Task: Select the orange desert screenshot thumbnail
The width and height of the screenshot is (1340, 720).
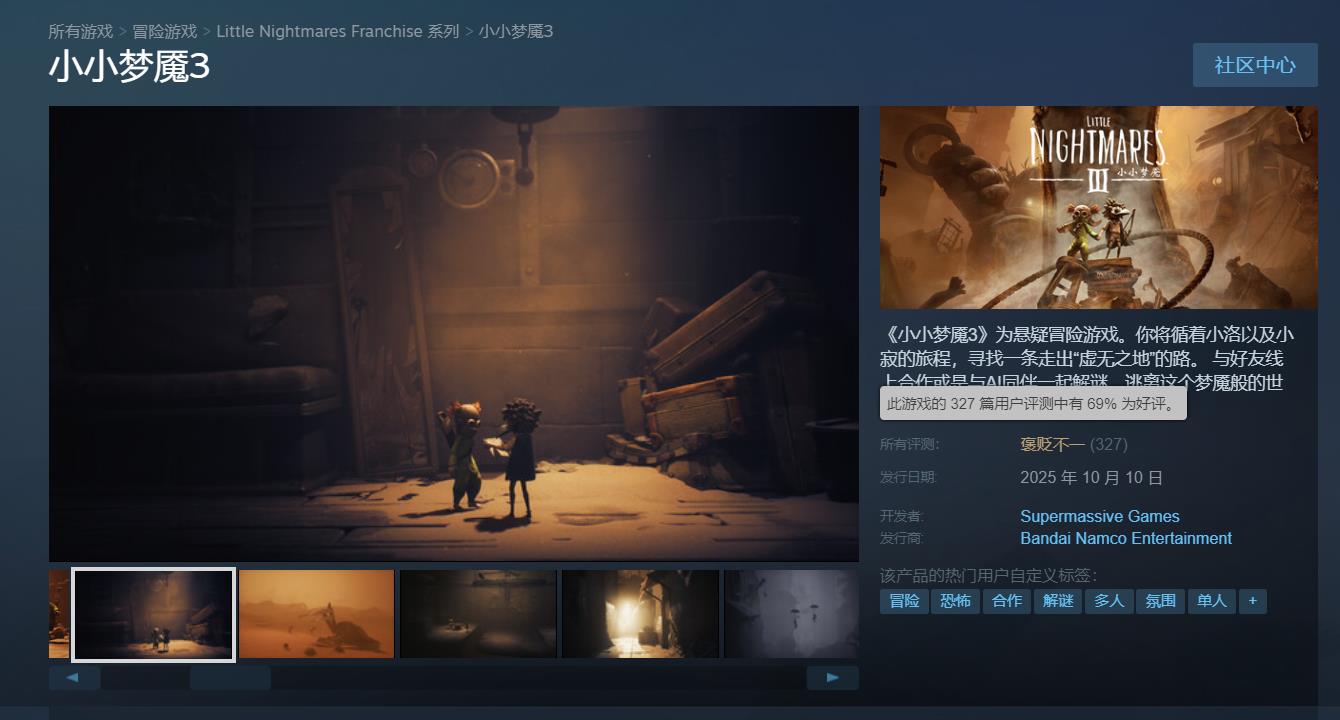Action: pos(316,614)
